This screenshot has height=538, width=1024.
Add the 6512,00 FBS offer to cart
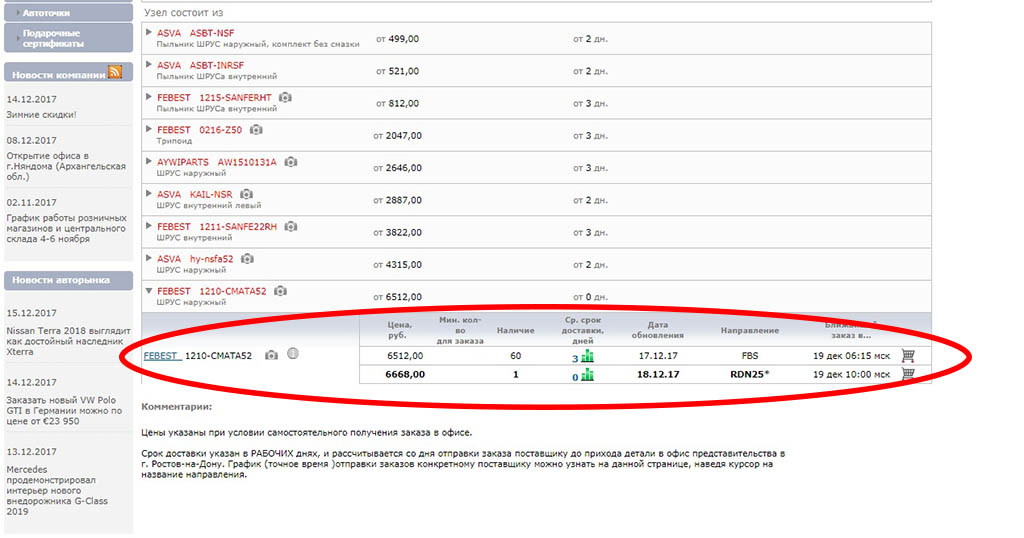[908, 356]
